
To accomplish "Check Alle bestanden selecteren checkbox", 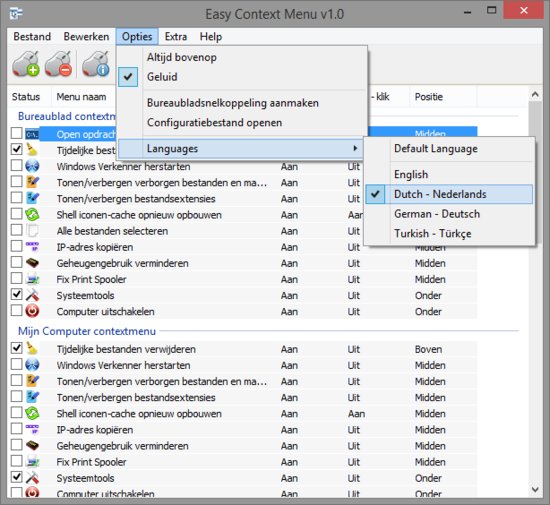I will (16, 230).
